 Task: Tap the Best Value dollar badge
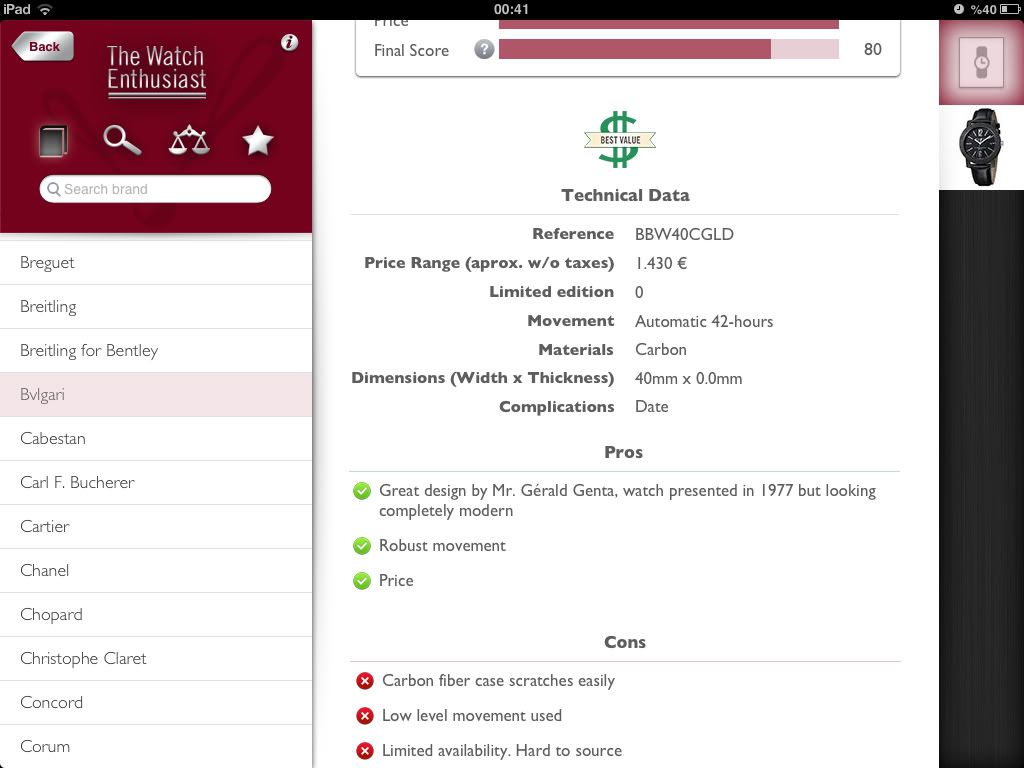[x=620, y=139]
